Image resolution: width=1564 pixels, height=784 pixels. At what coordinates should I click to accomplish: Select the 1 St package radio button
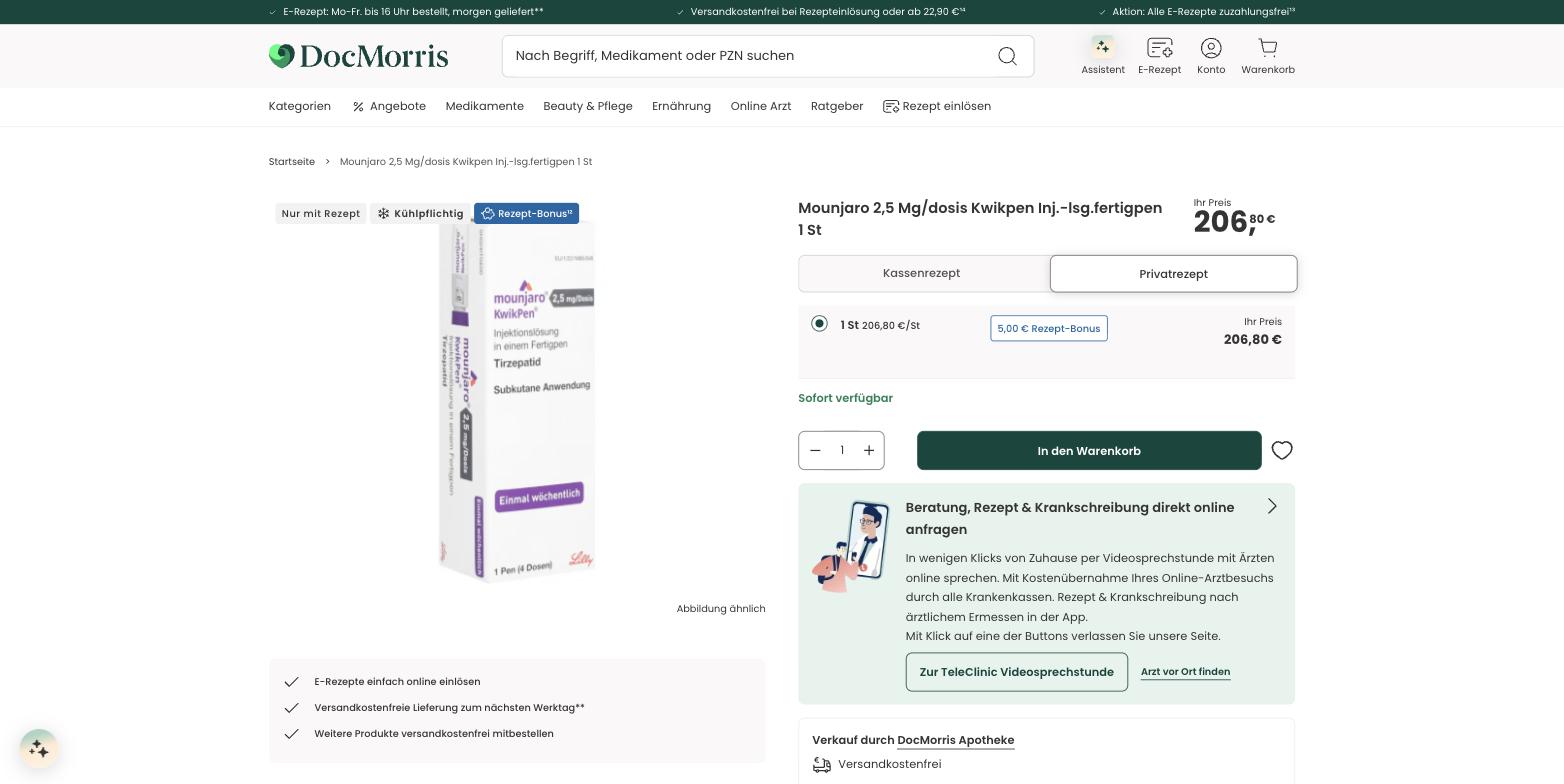819,324
